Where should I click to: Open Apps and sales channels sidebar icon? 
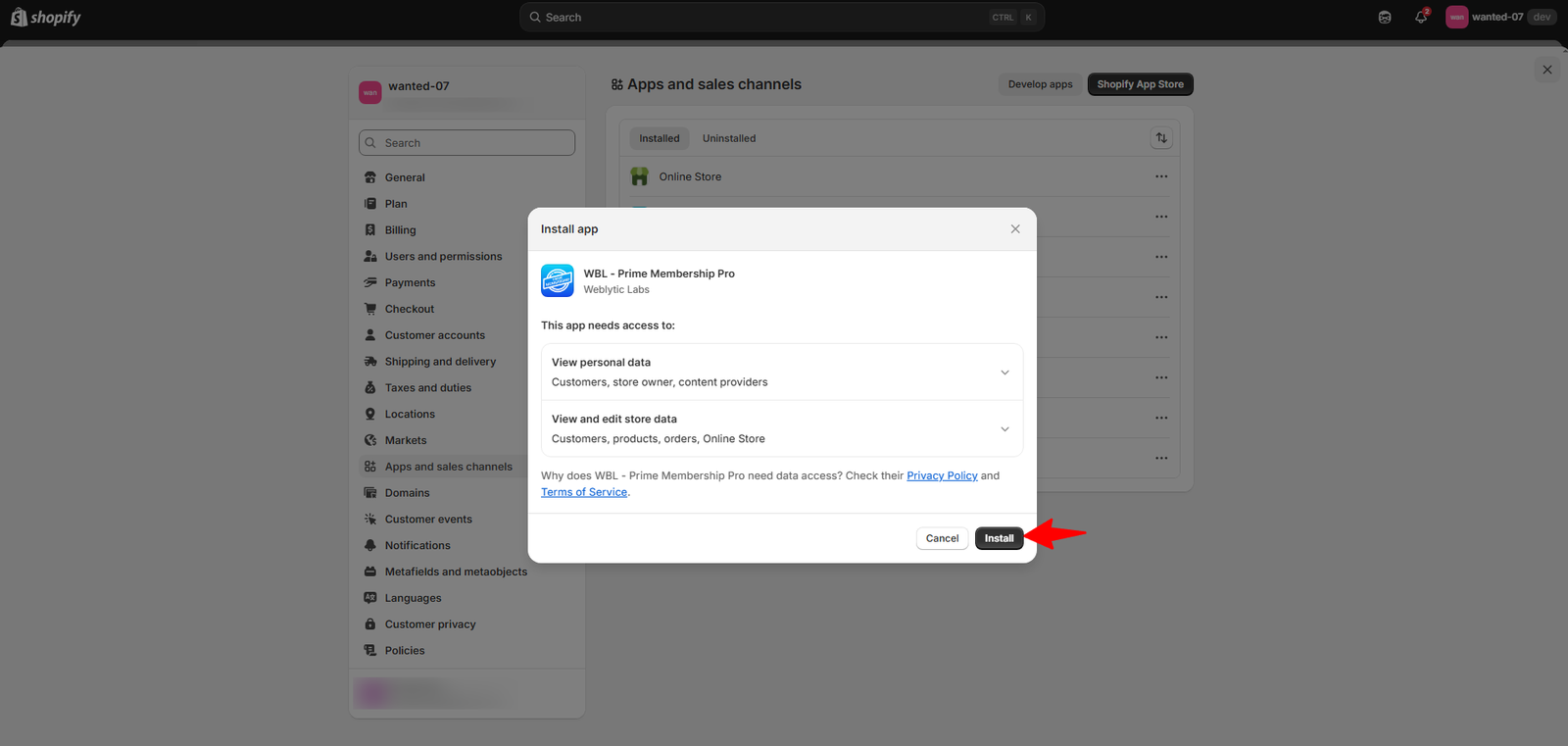[x=370, y=467]
